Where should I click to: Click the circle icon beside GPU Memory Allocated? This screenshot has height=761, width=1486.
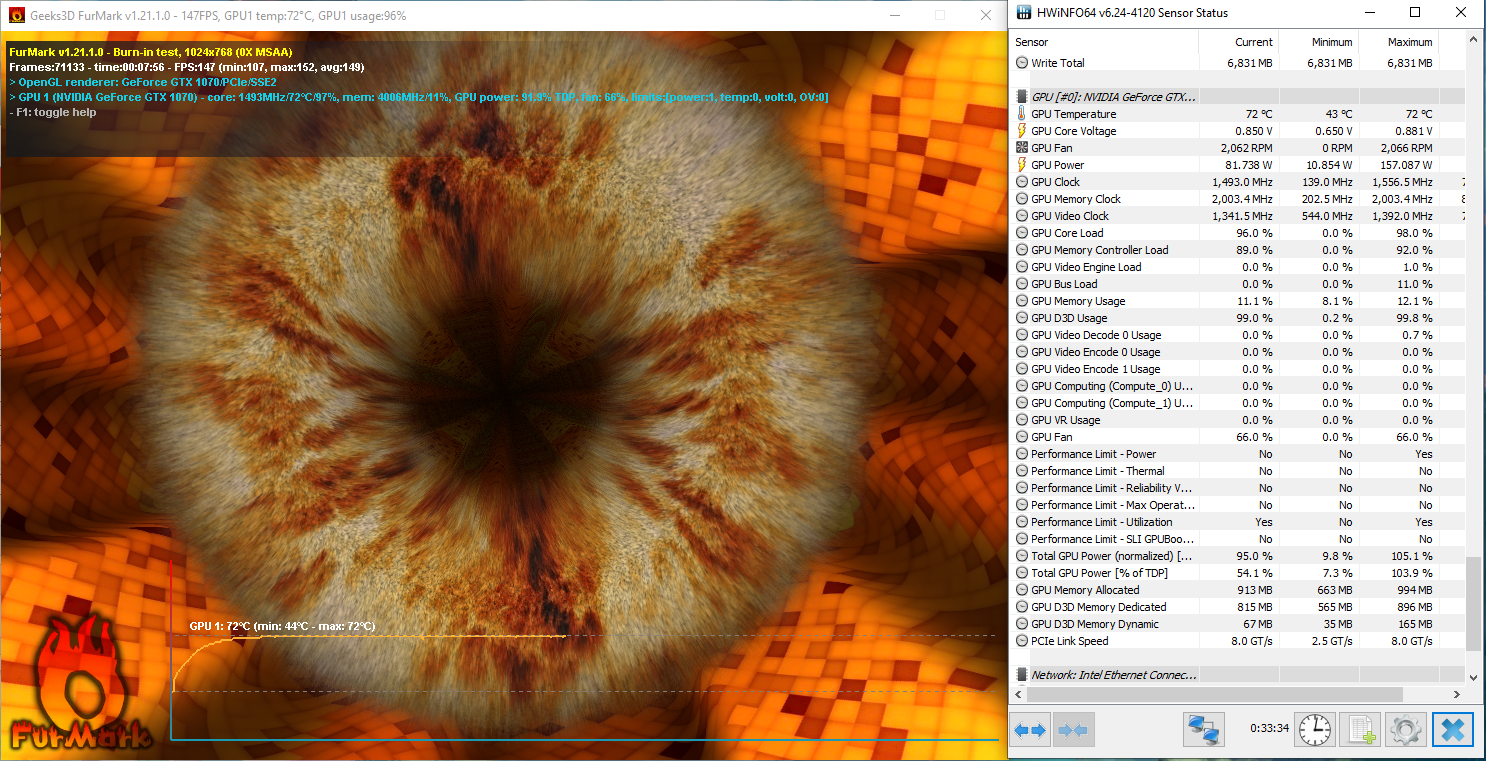tap(1021, 590)
